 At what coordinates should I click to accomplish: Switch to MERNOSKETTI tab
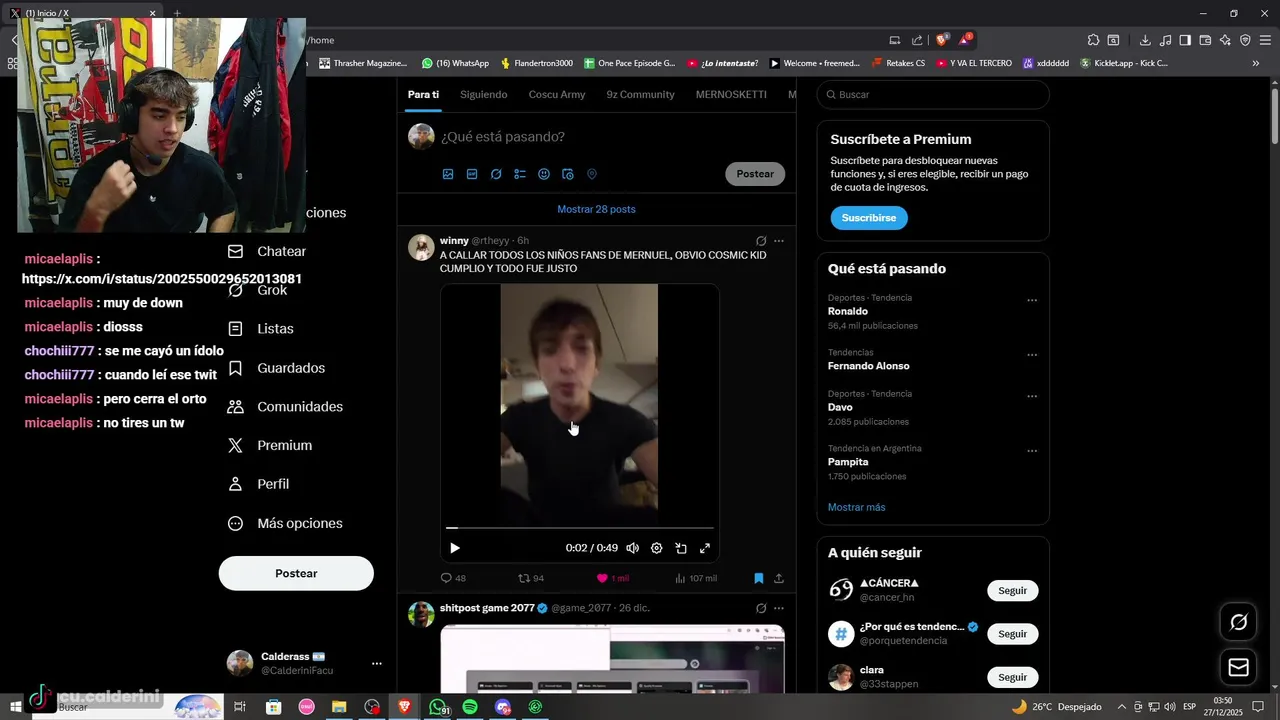pos(731,94)
